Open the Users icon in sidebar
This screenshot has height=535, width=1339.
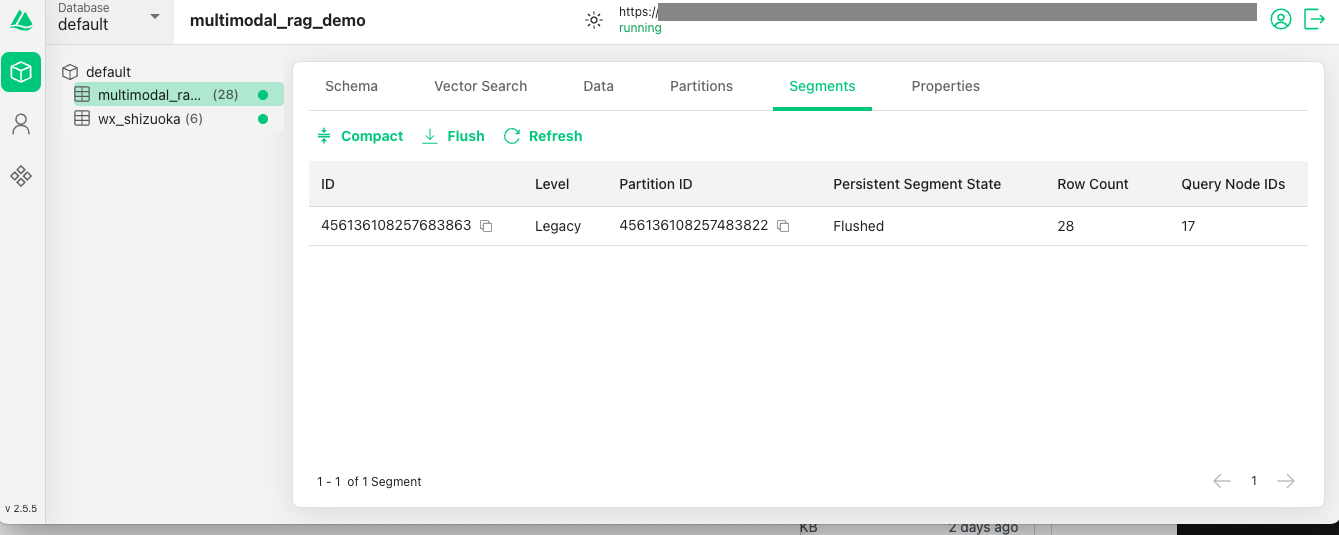coord(21,124)
